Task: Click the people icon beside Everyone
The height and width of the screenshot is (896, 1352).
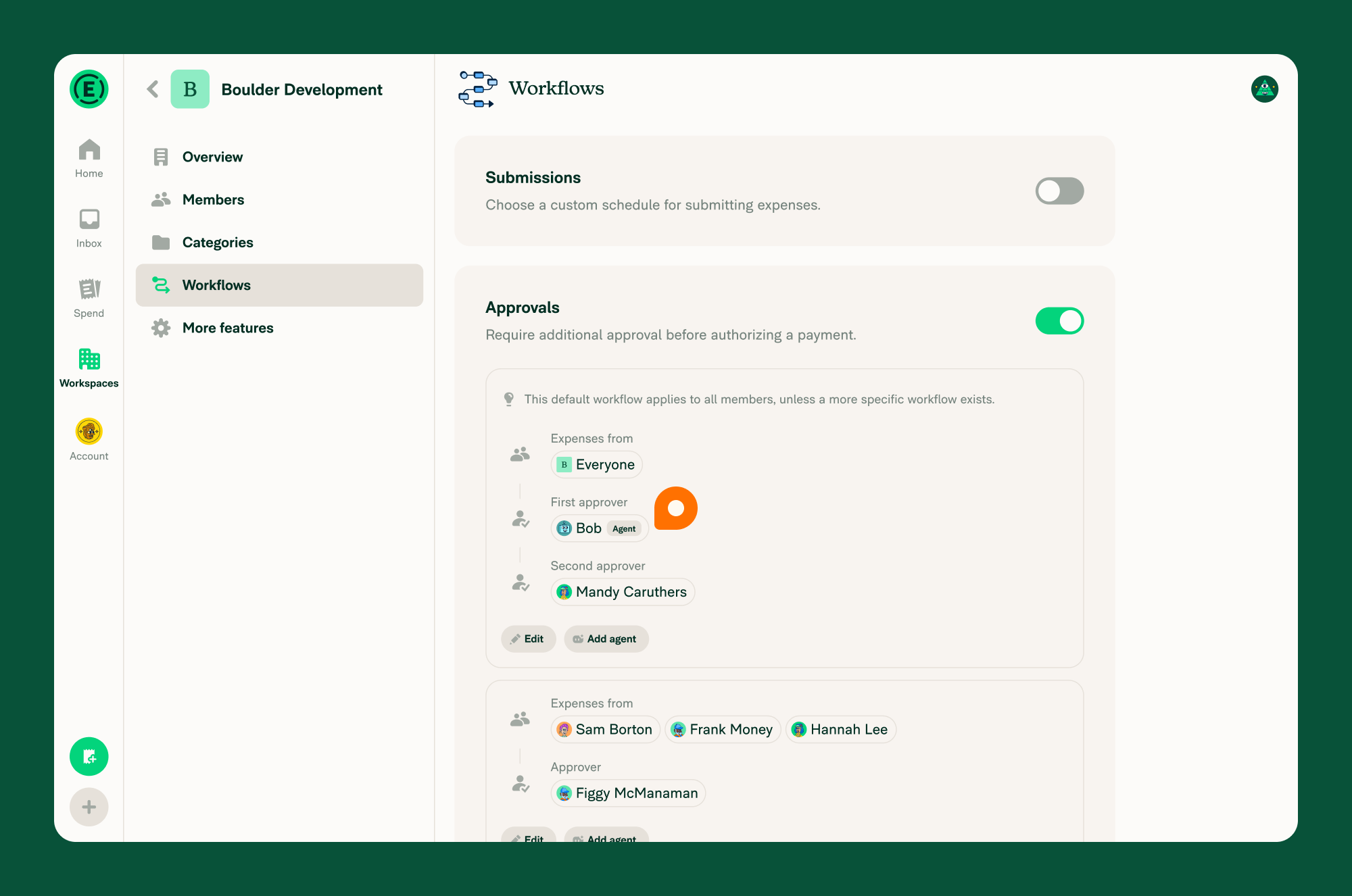Action: pyautogui.click(x=520, y=454)
